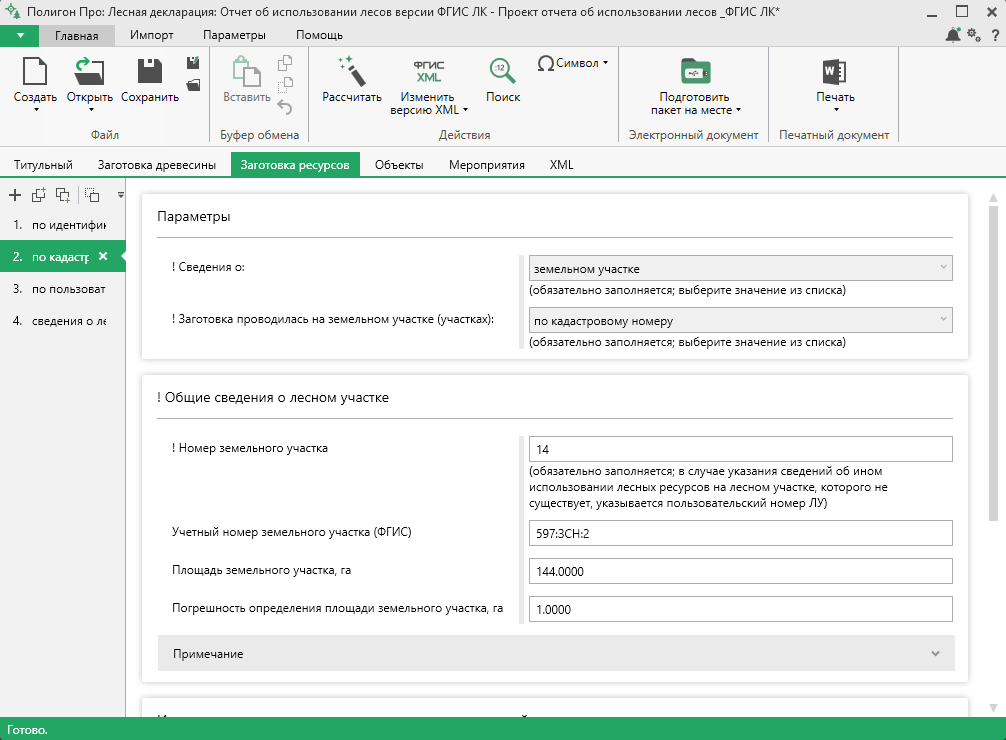
Task: Click the dashed-square move icon in sidebar toolbar
Action: pos(92,194)
